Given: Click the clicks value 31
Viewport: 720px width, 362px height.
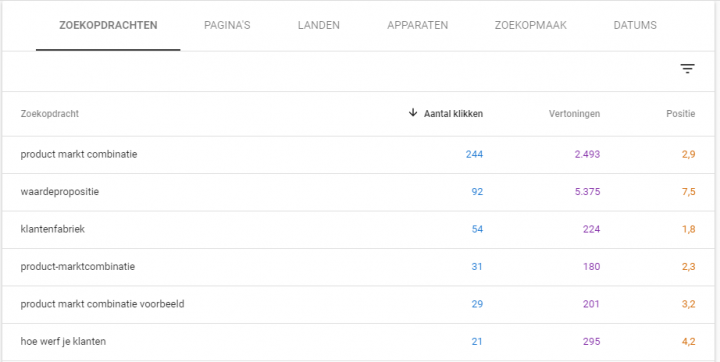Looking at the screenshot, I should (477, 266).
